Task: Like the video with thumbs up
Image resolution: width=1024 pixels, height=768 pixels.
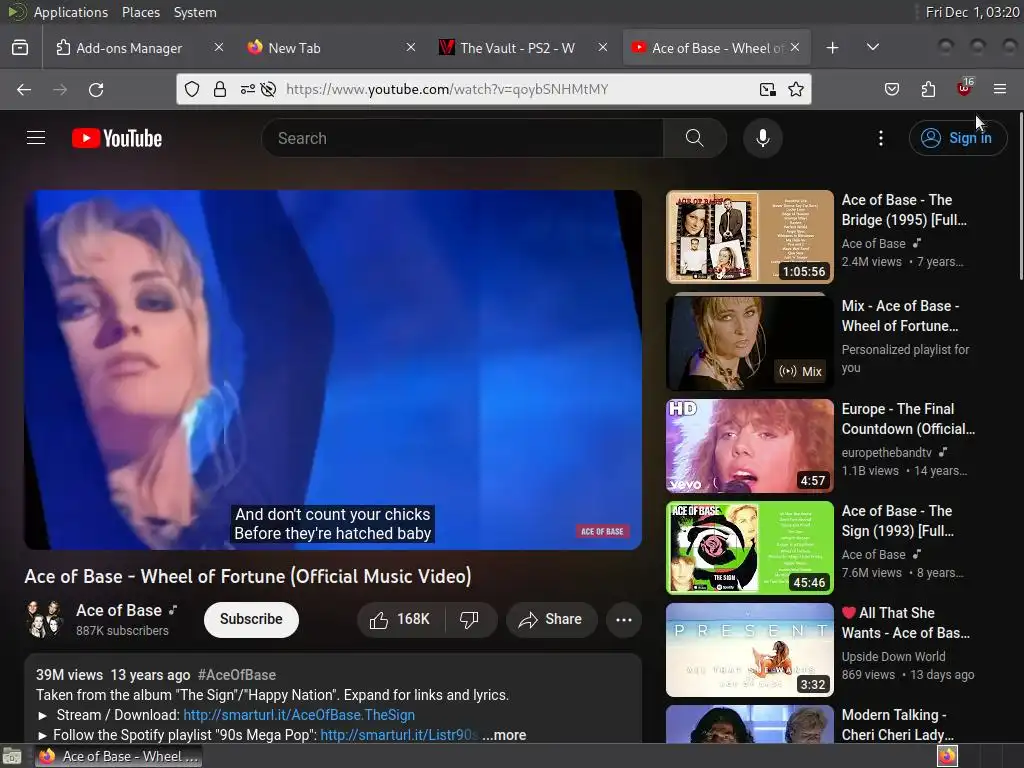Action: [x=400, y=619]
